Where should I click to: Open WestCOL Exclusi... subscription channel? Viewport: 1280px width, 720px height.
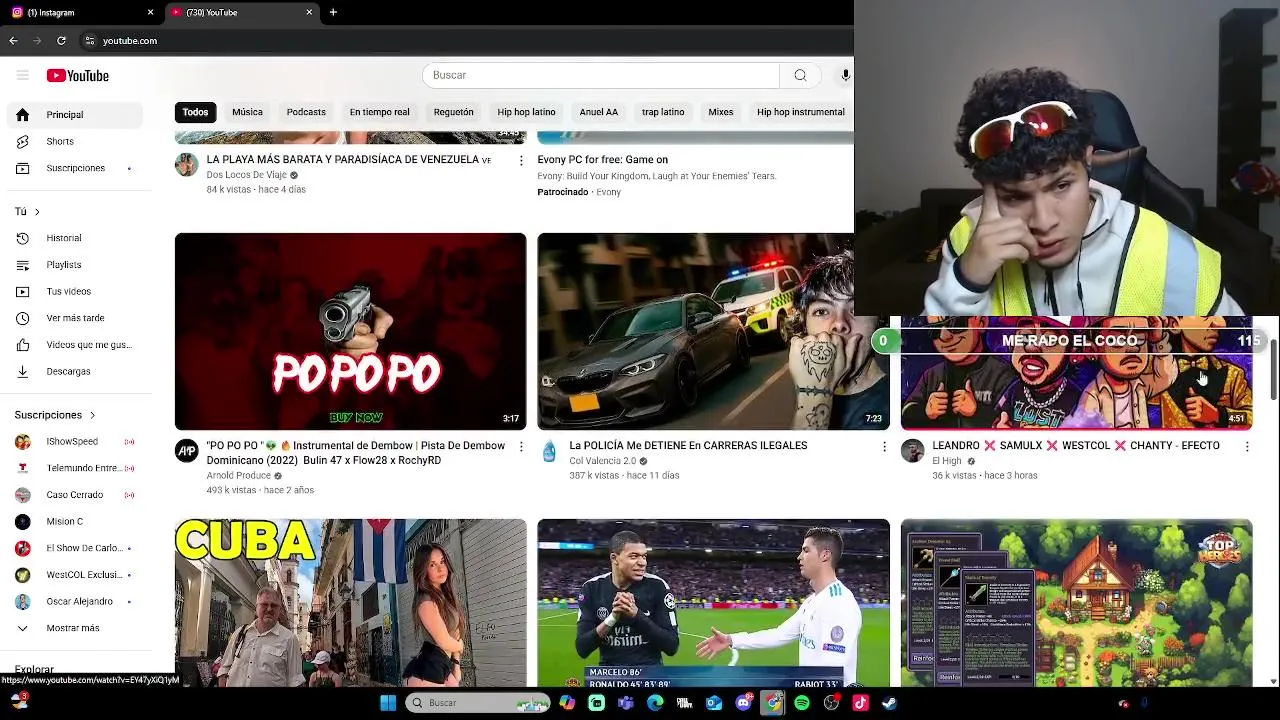(75, 575)
